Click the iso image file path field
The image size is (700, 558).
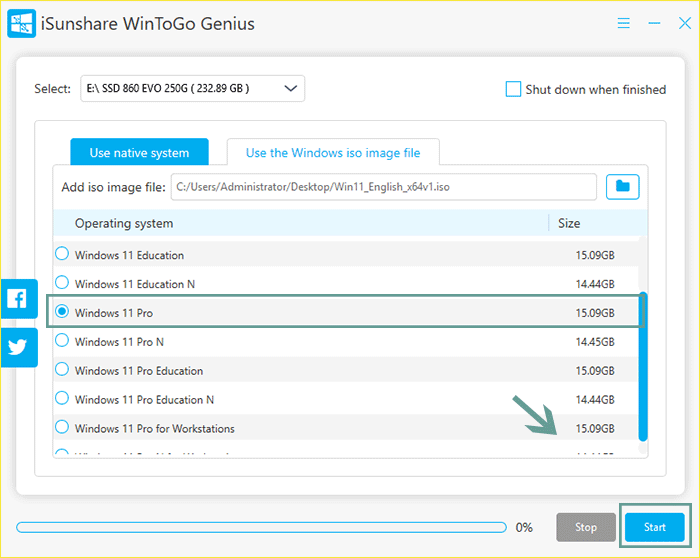coord(383,187)
